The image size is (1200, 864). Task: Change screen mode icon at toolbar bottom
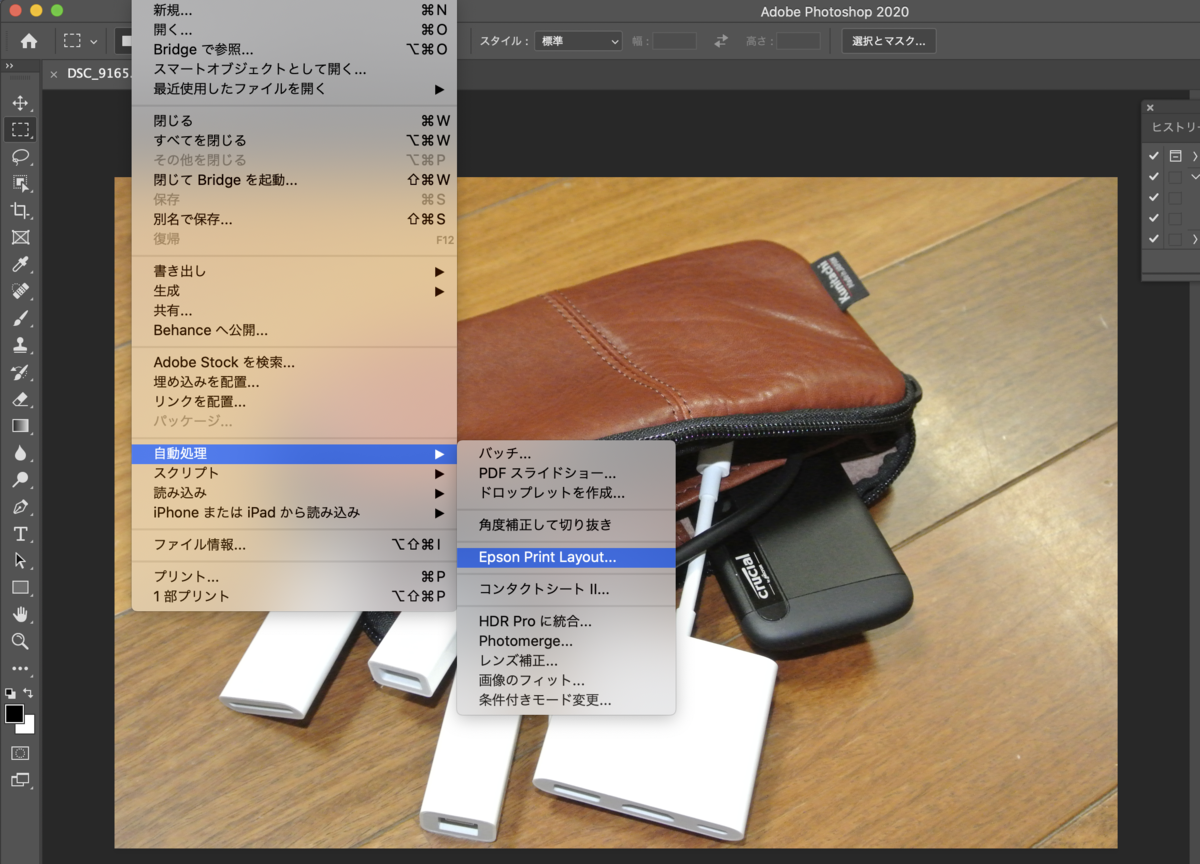[20, 780]
